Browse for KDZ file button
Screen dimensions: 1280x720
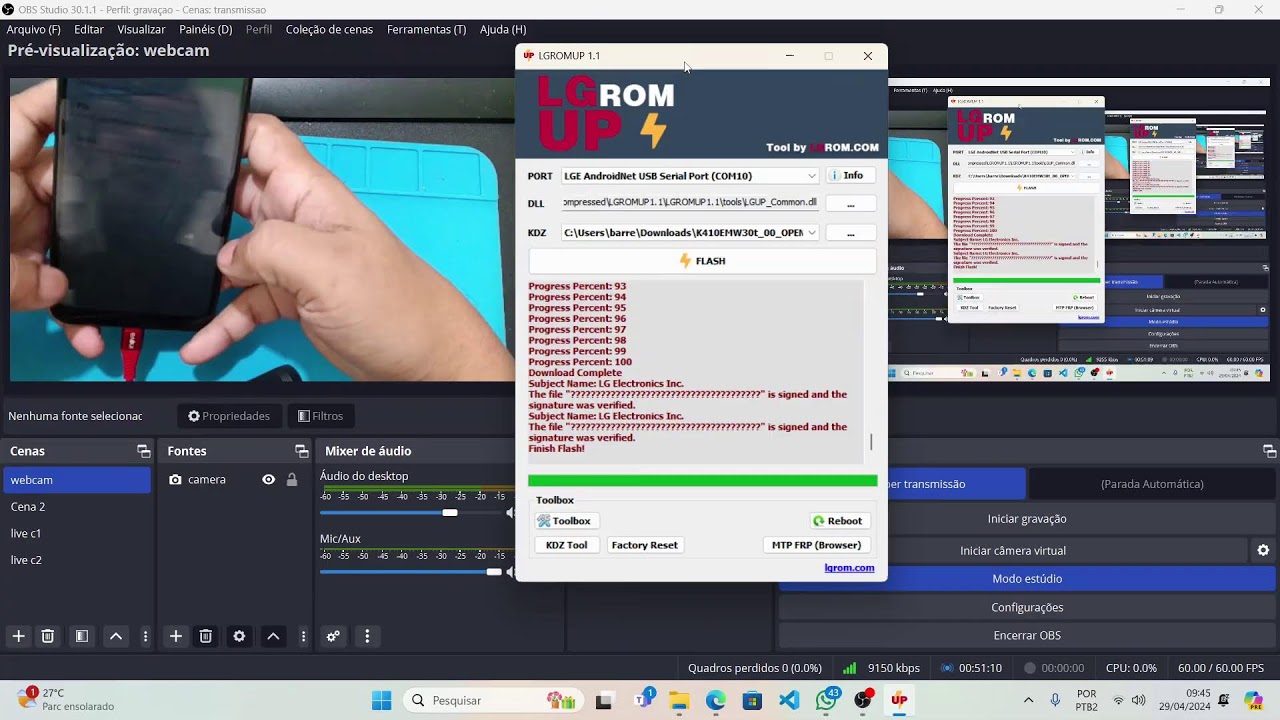[851, 233]
